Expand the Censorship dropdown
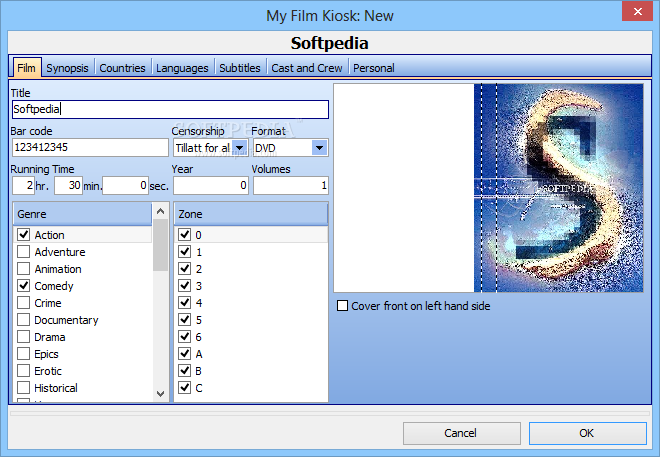Image resolution: width=660 pixels, height=457 pixels. (x=240, y=148)
